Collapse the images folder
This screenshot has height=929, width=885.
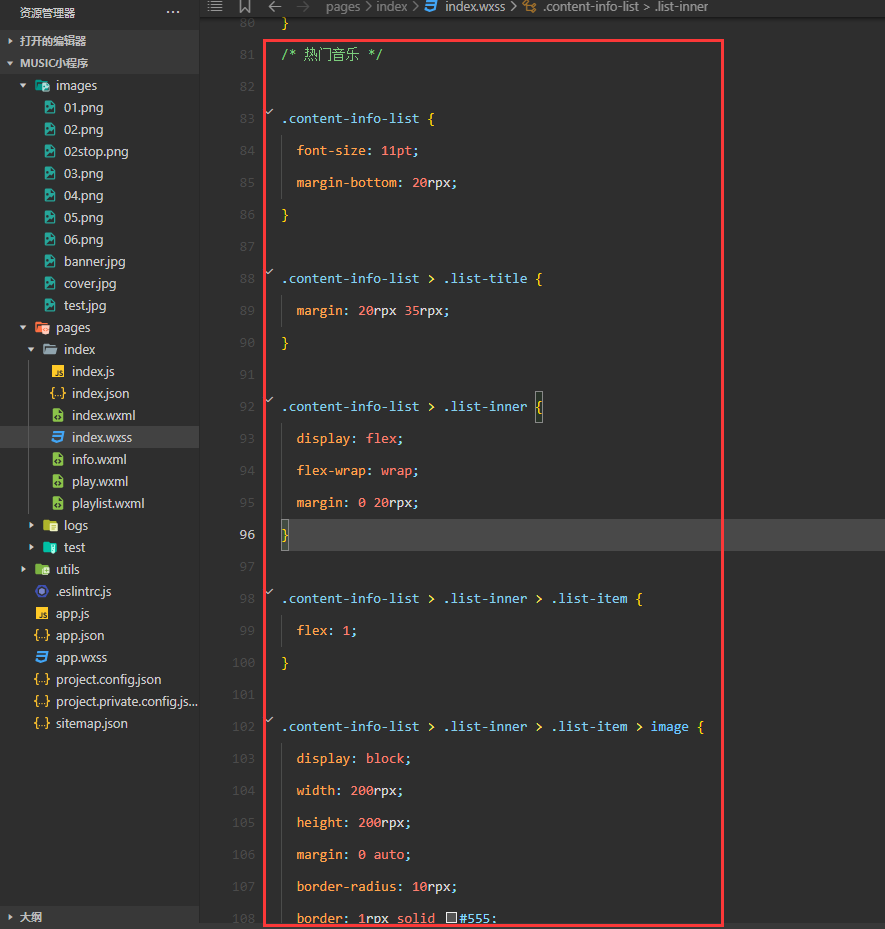pos(23,85)
